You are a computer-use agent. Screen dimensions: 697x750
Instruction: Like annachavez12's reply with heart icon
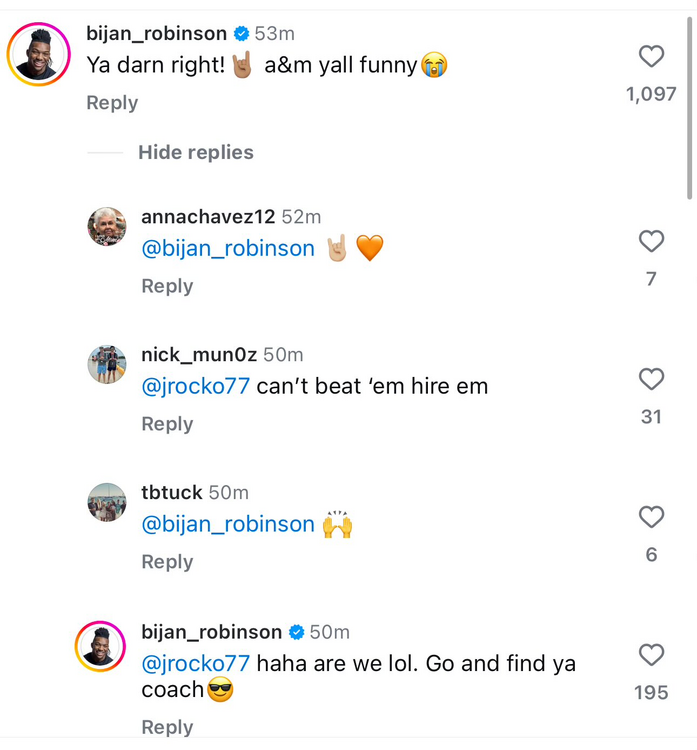point(651,241)
